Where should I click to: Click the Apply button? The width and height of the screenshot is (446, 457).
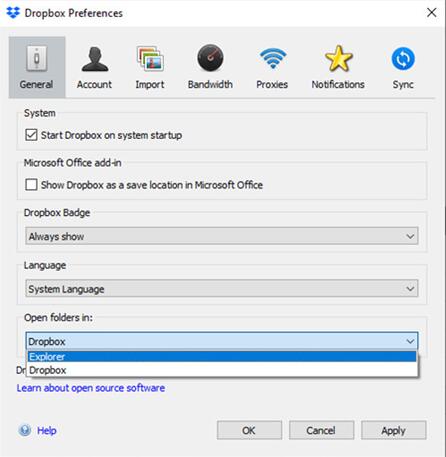point(394,430)
